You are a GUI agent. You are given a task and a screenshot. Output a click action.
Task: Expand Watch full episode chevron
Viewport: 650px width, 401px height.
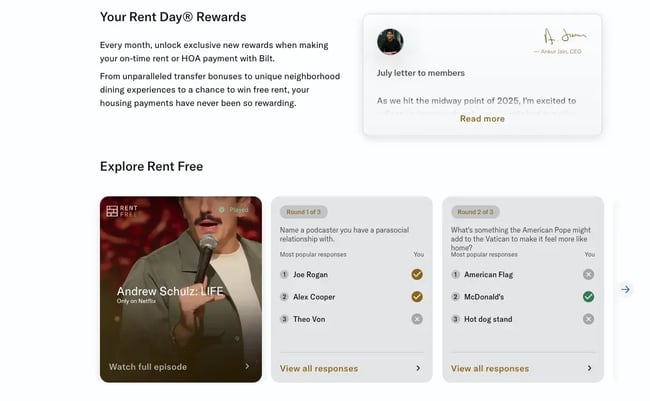(x=247, y=367)
